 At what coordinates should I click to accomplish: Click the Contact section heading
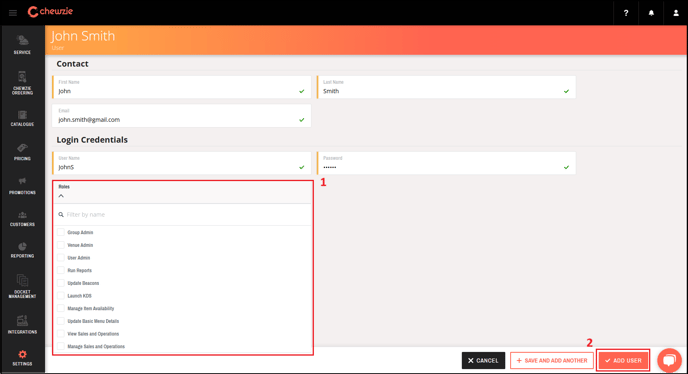click(72, 64)
